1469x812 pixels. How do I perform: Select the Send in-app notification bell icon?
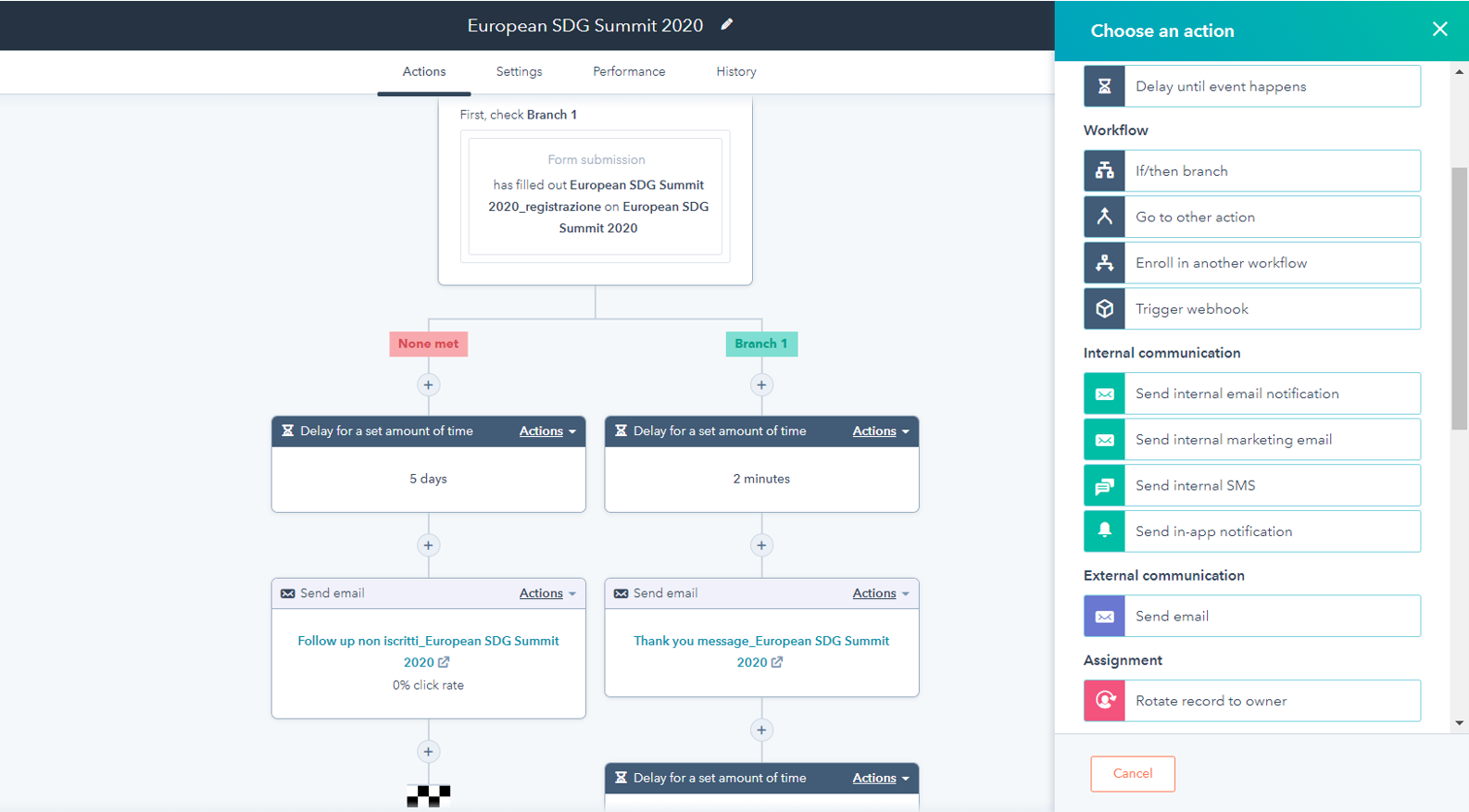pos(1104,531)
